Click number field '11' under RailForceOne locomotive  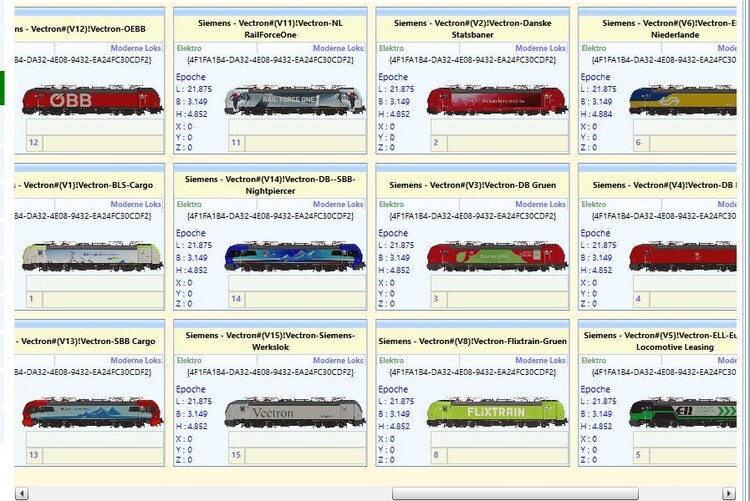pyautogui.click(x=236, y=142)
